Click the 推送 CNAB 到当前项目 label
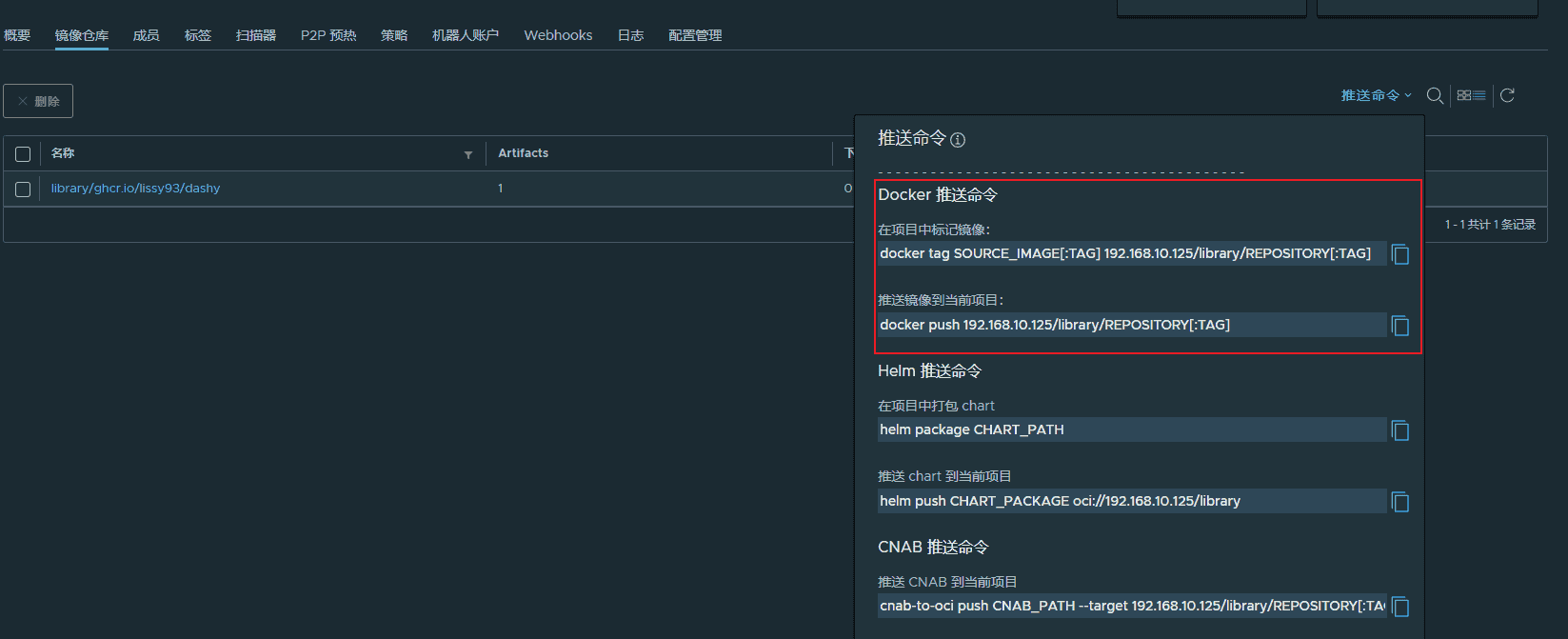Image resolution: width=1568 pixels, height=639 pixels. pos(947,582)
